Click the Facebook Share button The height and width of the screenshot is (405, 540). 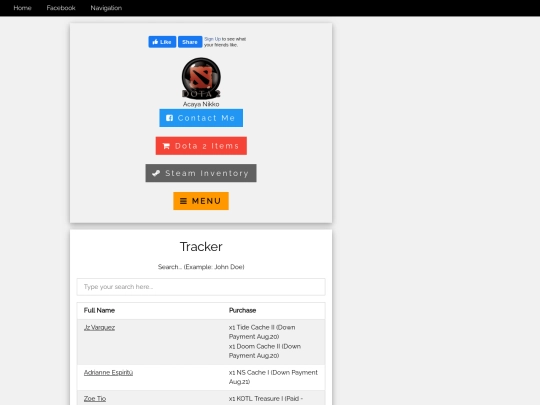(190, 42)
